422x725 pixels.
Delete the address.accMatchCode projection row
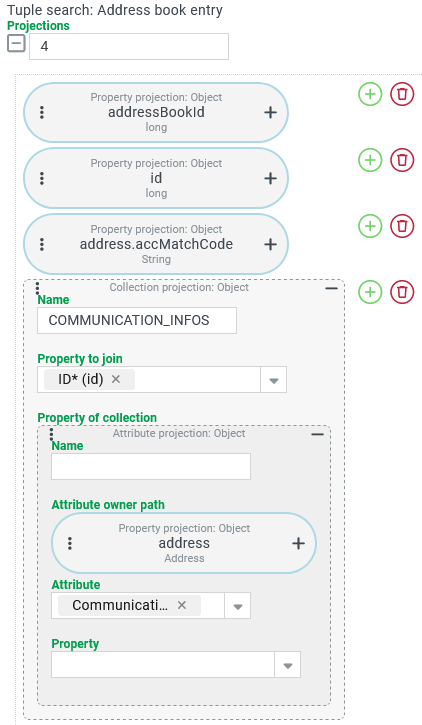point(402,226)
